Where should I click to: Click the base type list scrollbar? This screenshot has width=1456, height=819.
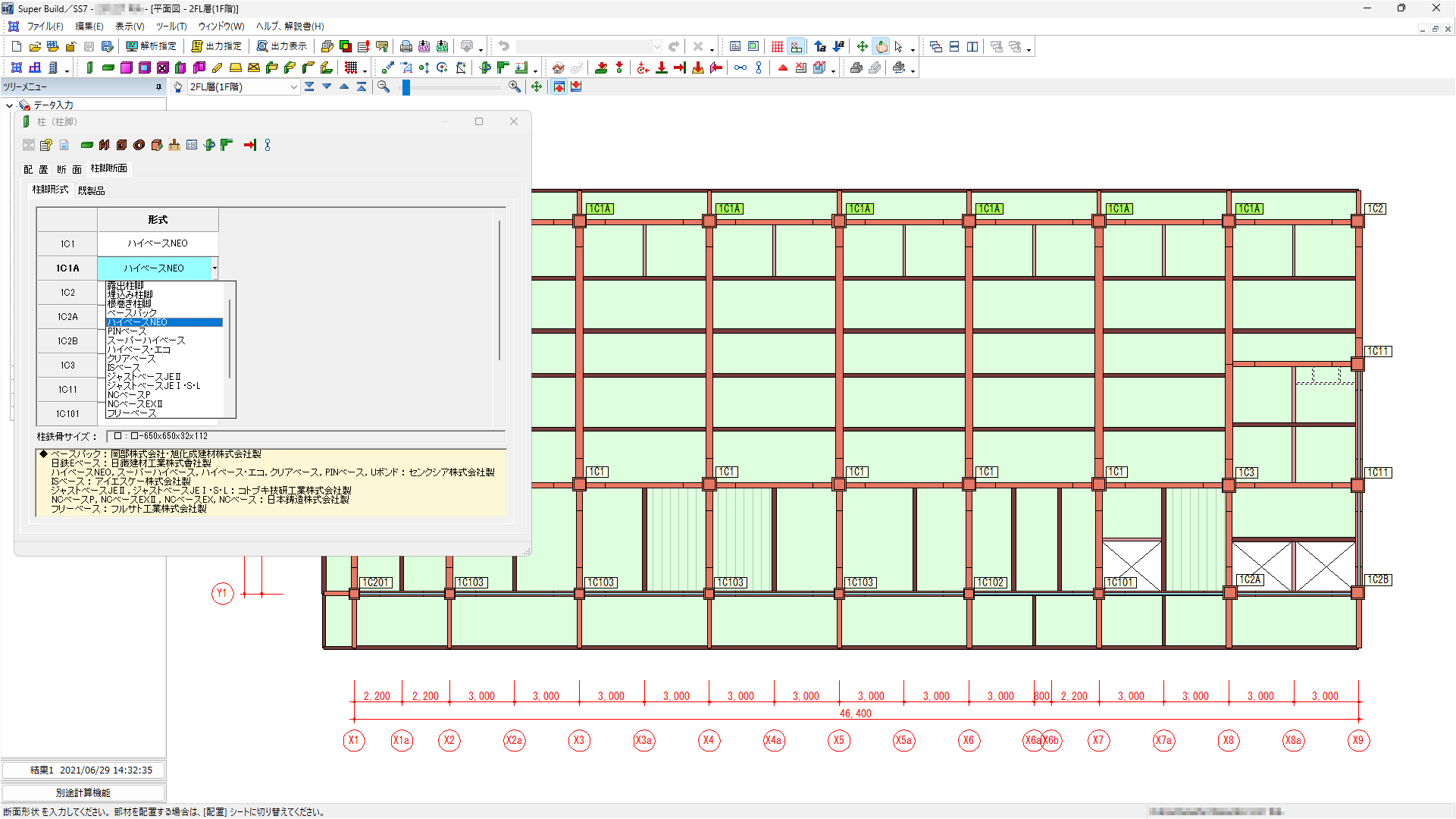pos(229,338)
